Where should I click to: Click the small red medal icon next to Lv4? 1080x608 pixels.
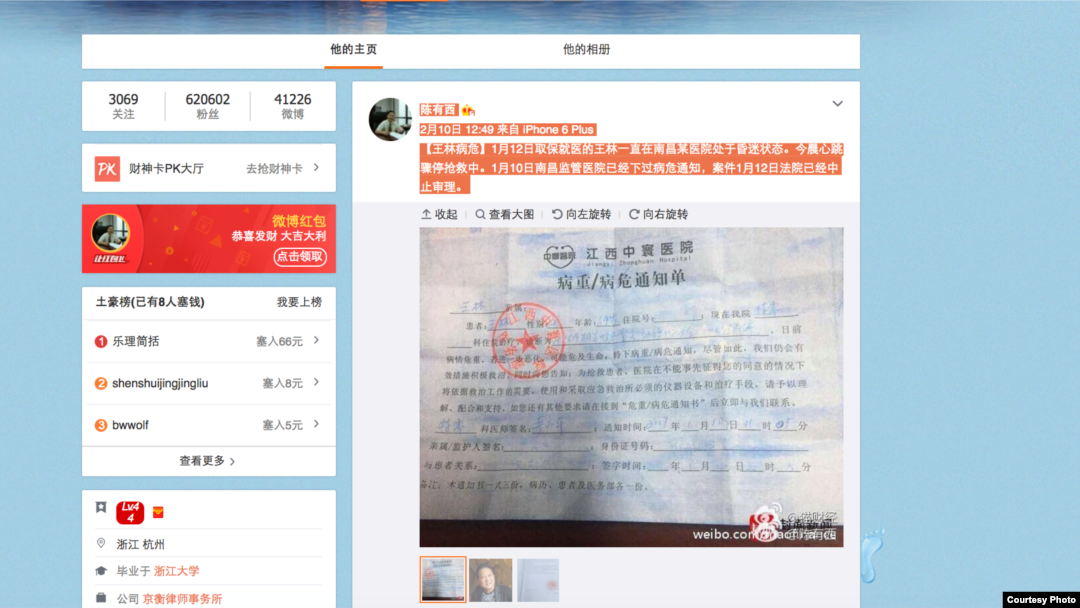[158, 512]
